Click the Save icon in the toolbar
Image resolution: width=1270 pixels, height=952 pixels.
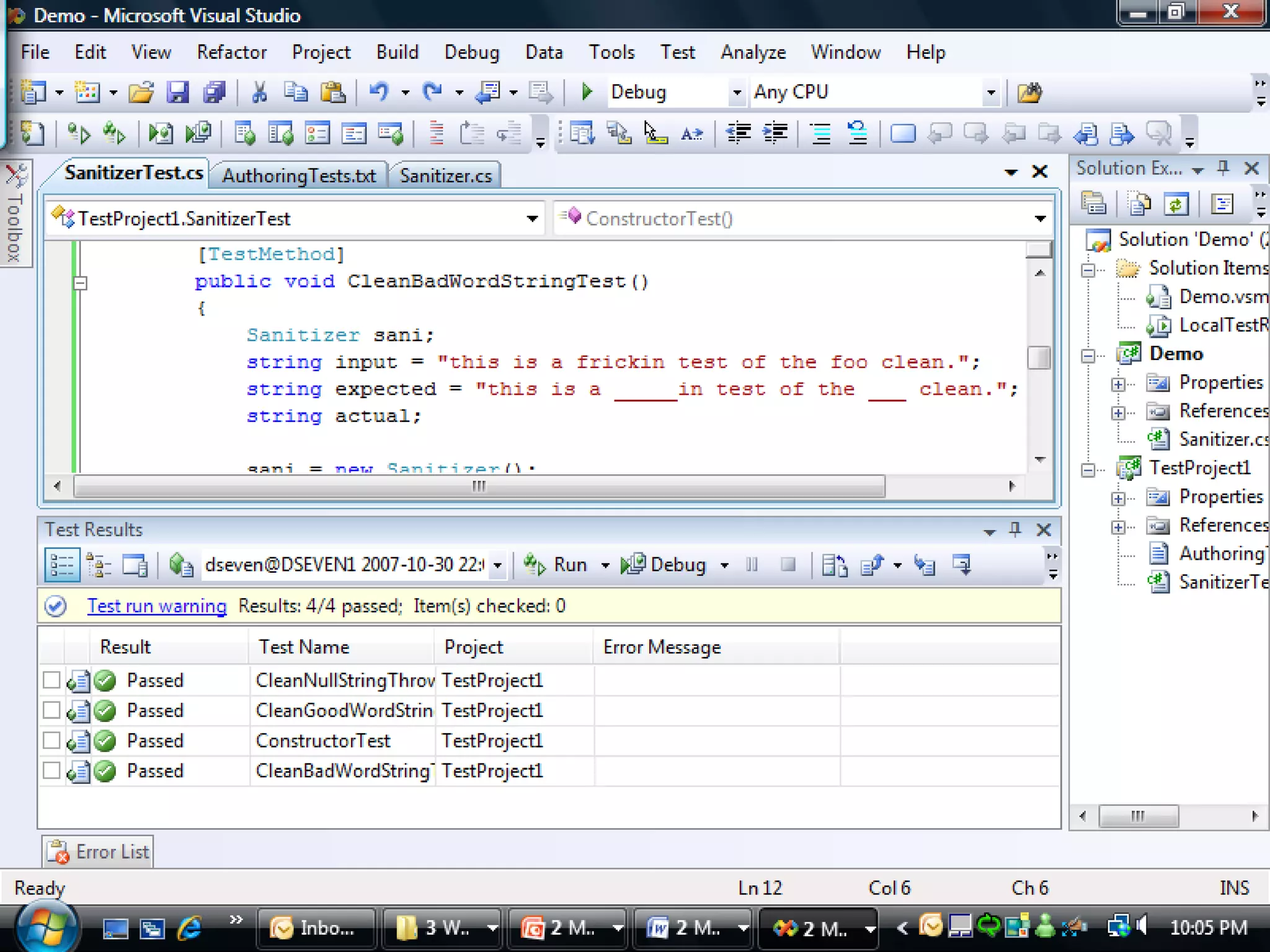click(177, 92)
